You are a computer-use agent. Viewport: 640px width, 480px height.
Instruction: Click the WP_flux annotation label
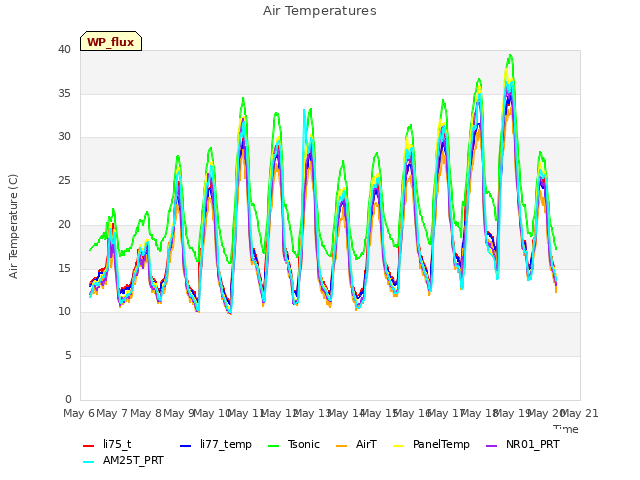111,42
